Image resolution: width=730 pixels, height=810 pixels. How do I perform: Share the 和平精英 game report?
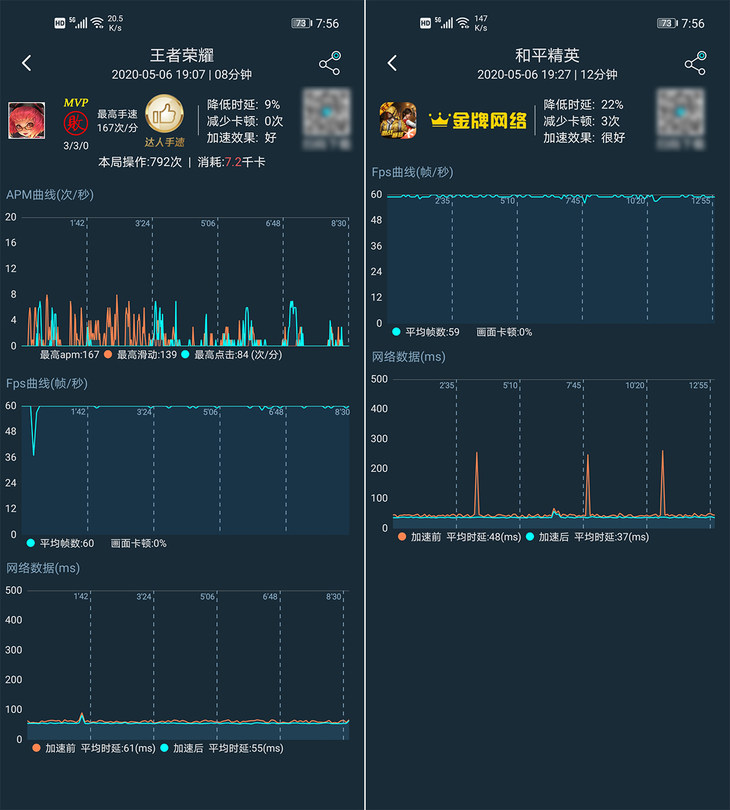pos(695,63)
